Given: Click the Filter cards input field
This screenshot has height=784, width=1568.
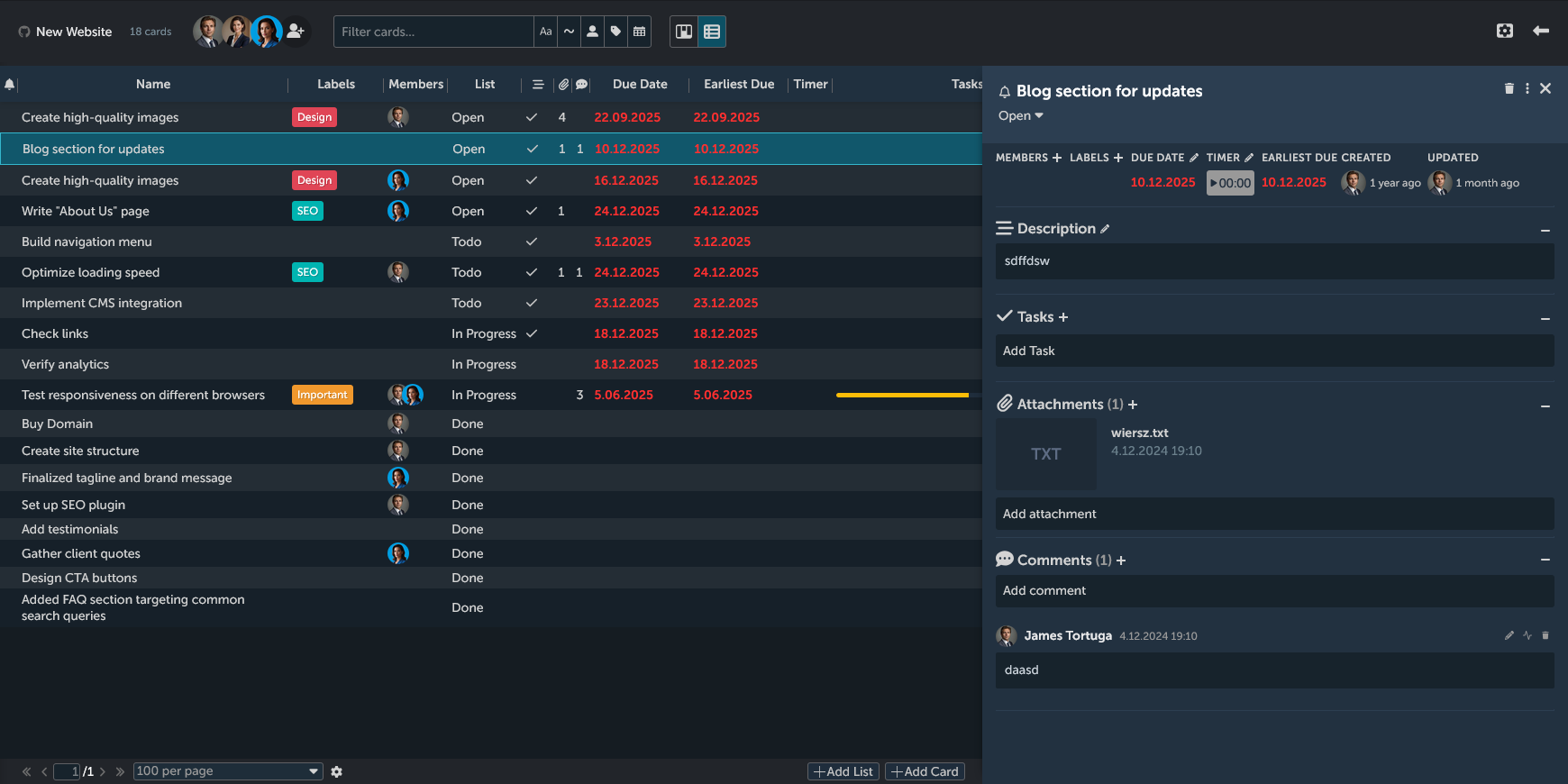Looking at the screenshot, I should click(433, 32).
